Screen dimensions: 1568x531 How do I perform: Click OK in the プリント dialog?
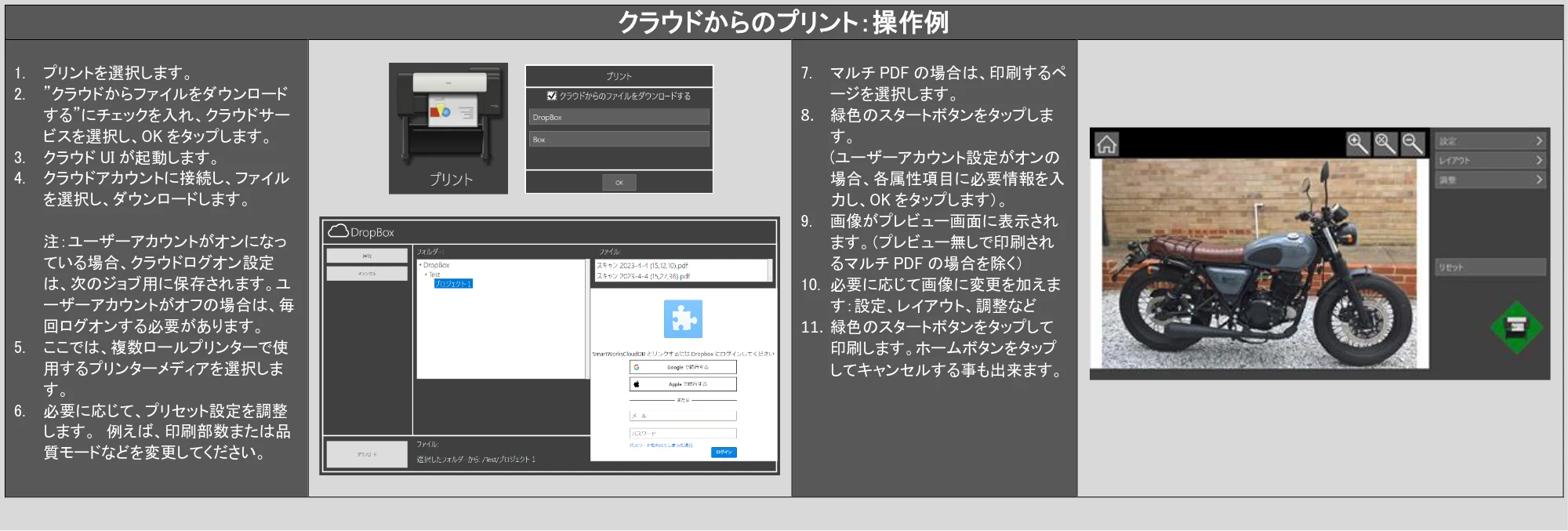(x=619, y=182)
